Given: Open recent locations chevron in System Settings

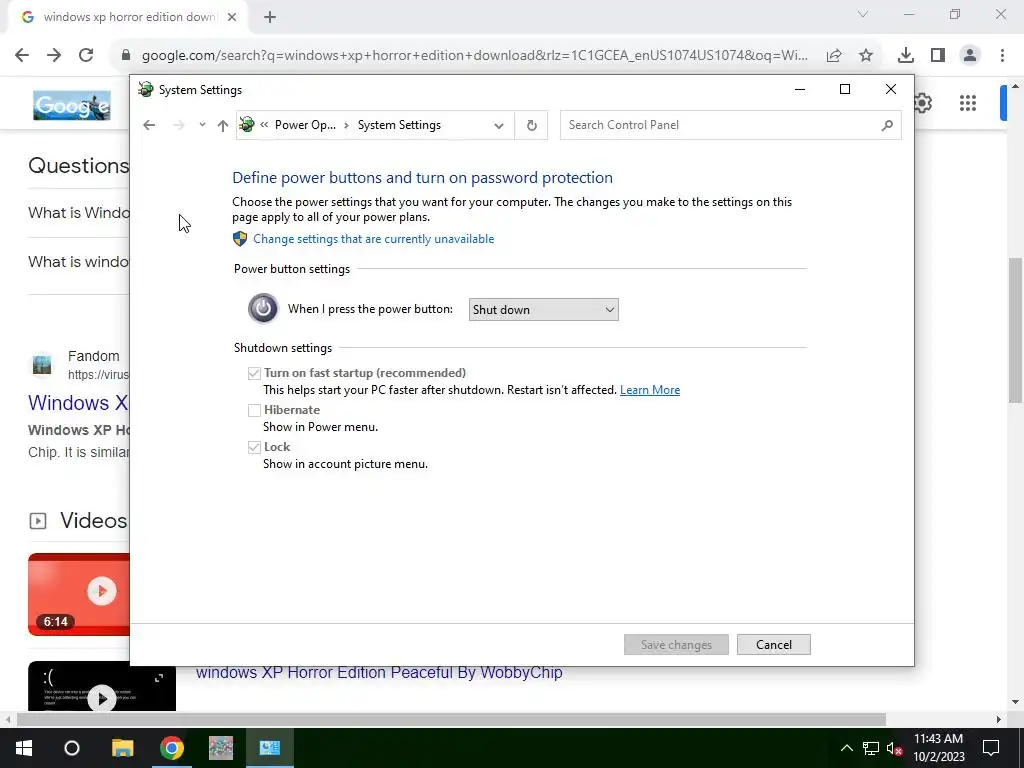Looking at the screenshot, I should click(202, 125).
